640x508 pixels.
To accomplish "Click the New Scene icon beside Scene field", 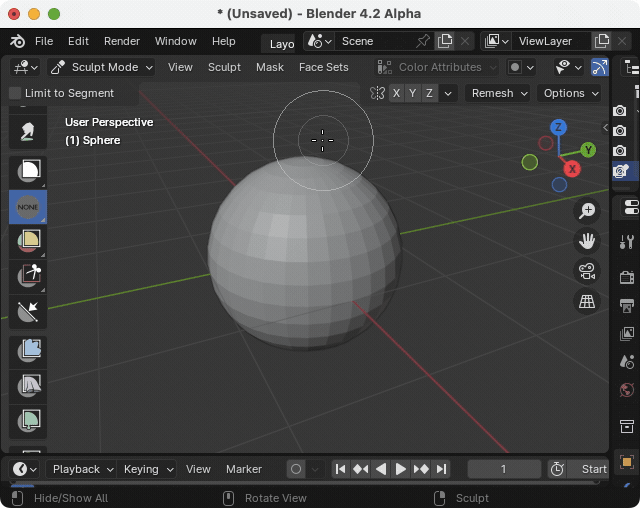I will pos(444,41).
